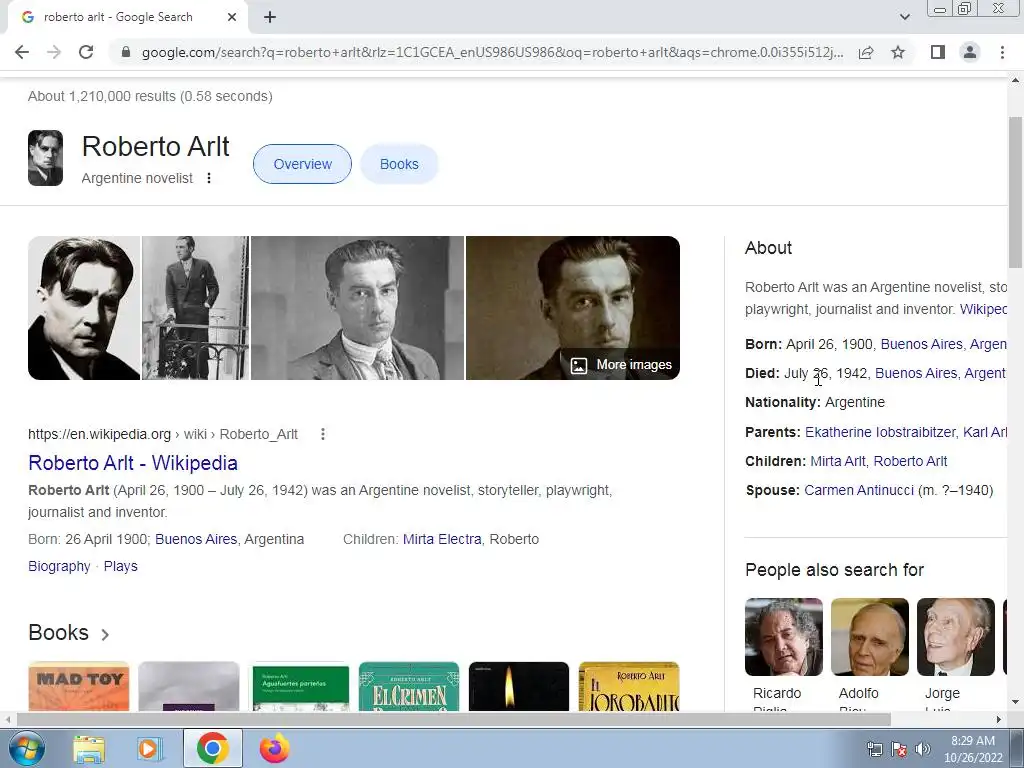Open the first close-up portrait photo
Screen dimensions: 1024x768
tap(84, 308)
